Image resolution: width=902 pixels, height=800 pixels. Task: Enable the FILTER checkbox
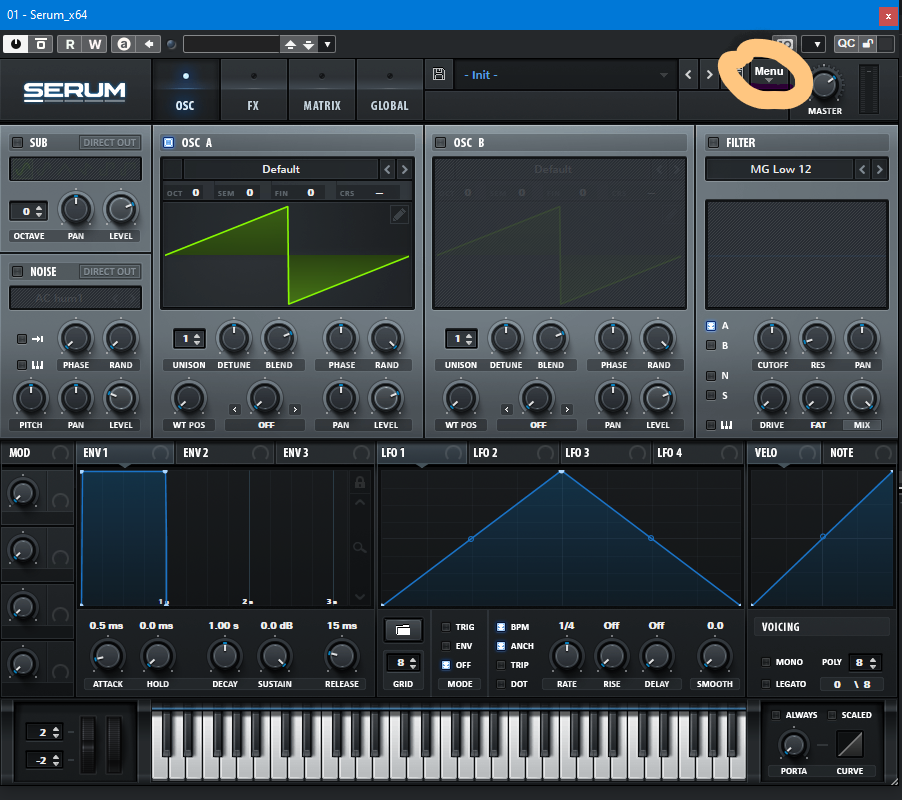tap(713, 142)
